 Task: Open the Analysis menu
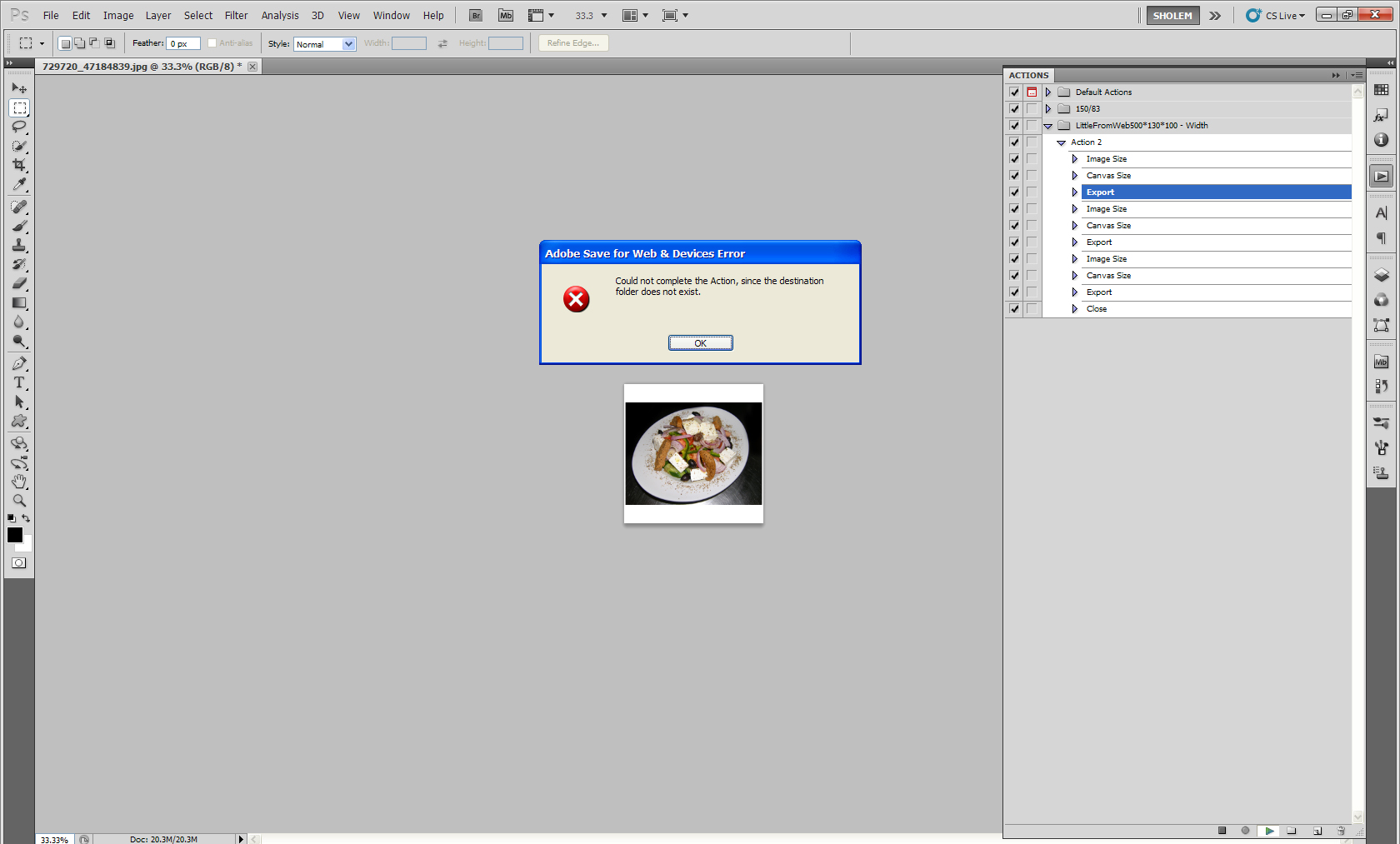tap(280, 16)
